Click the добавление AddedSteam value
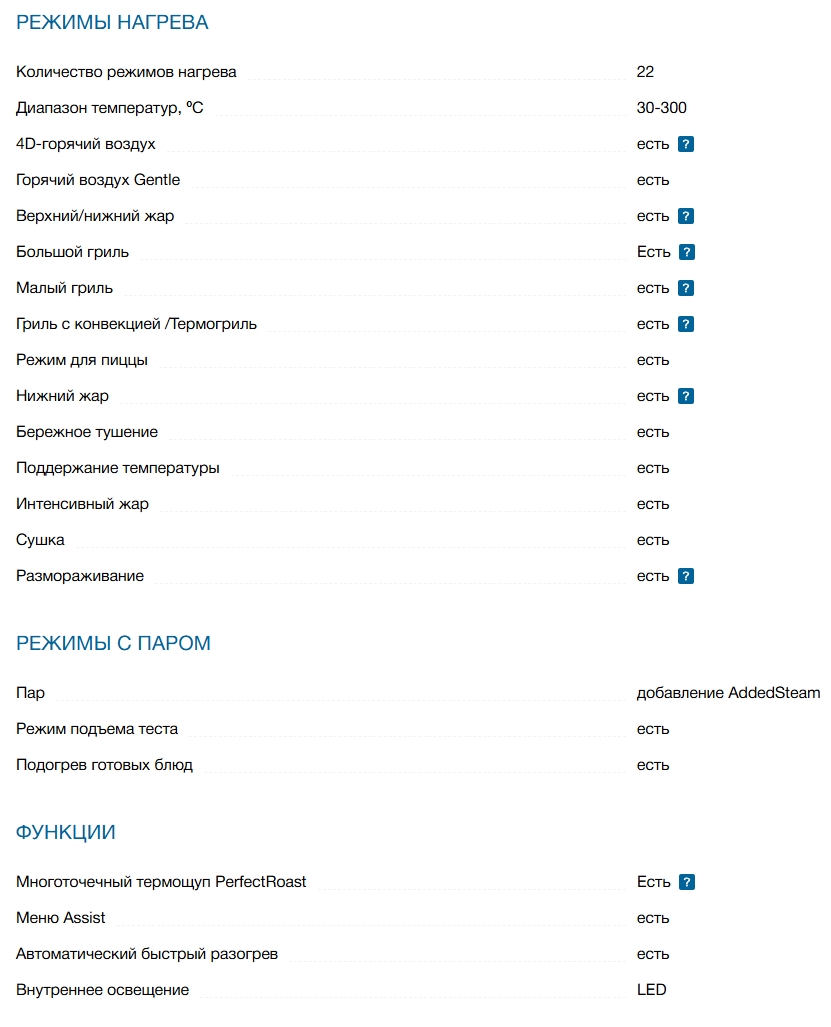The width and height of the screenshot is (831, 1027). coord(728,693)
